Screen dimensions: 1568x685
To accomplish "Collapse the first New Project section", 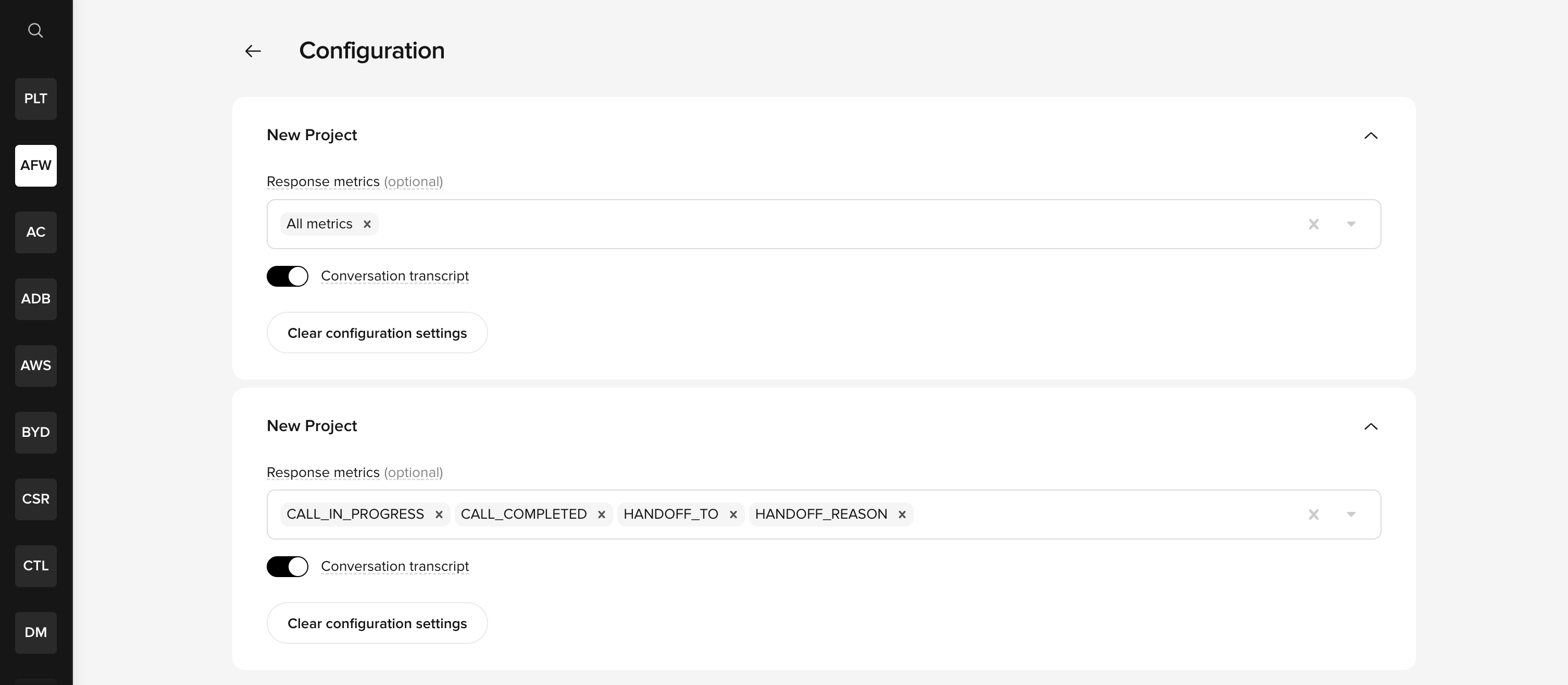I will point(1371,135).
